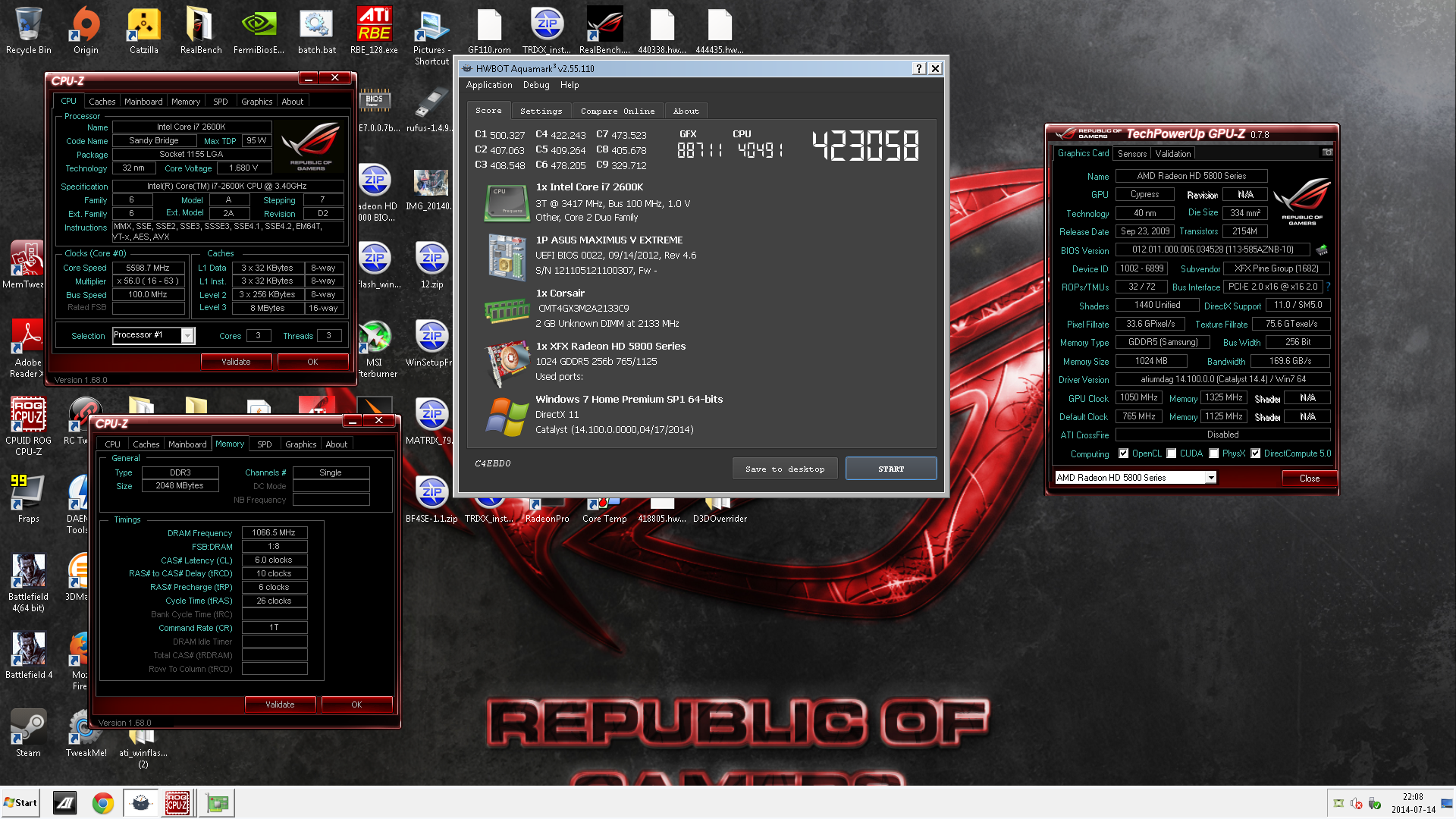Click the GPU-Z BIOS save chip icon
This screenshot has height=819, width=1456.
(x=1322, y=249)
